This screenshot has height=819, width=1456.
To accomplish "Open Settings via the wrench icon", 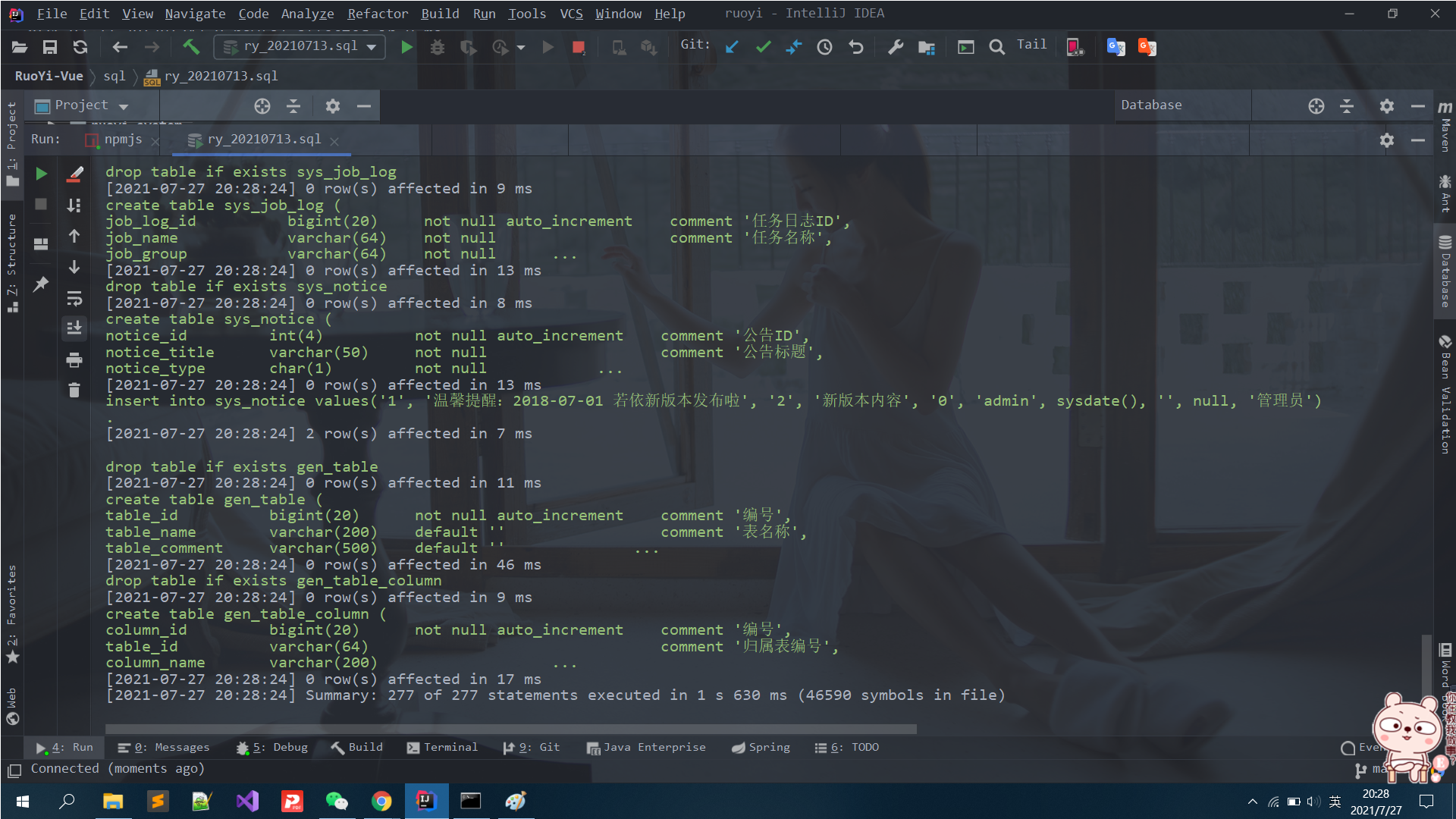I will [896, 47].
